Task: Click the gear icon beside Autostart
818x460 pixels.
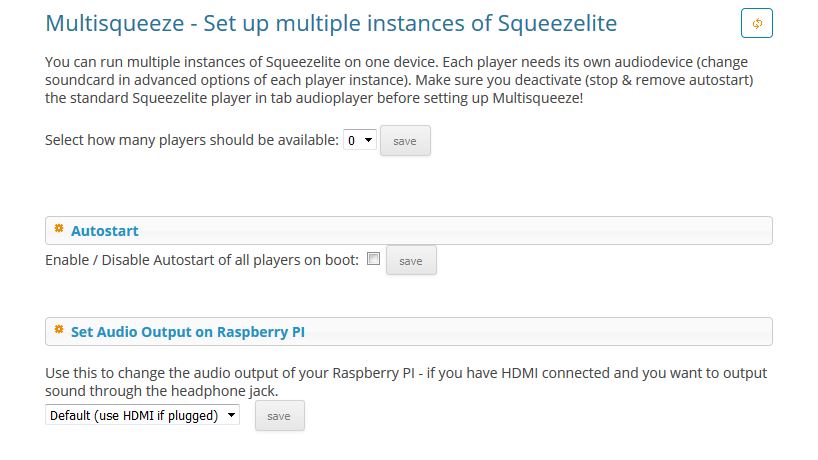Action: click(x=59, y=228)
